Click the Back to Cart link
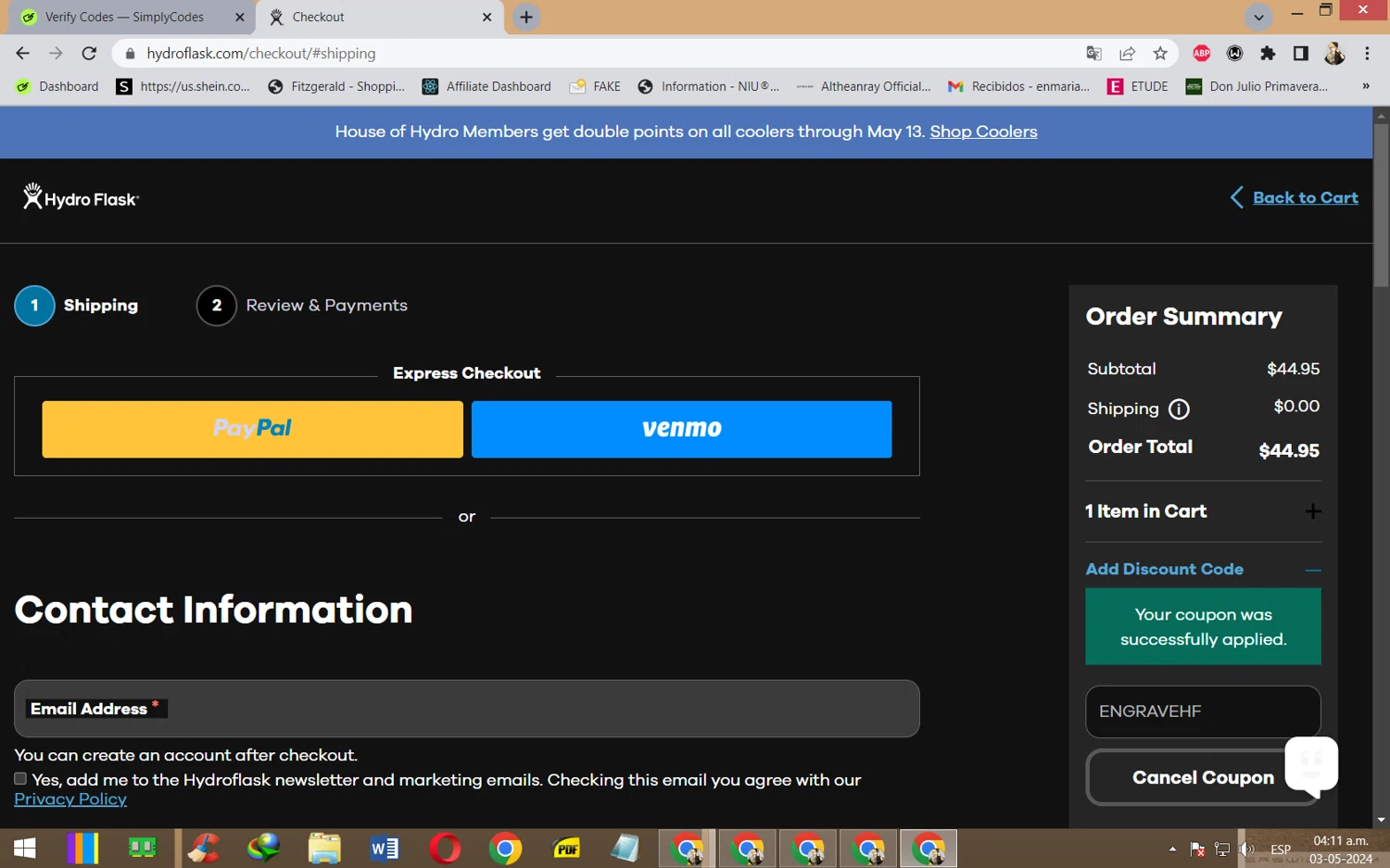The height and width of the screenshot is (868, 1390). (1294, 197)
